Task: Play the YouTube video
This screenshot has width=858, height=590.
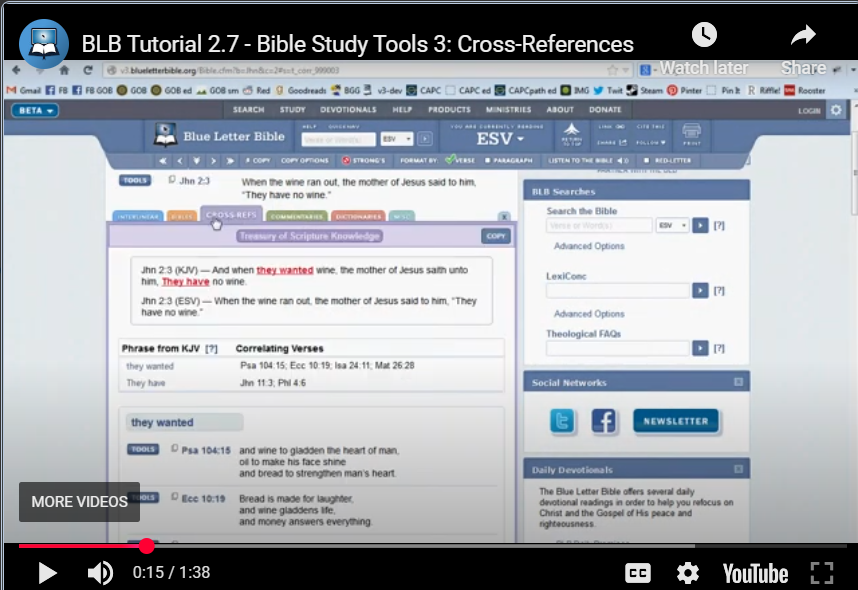Action: click(48, 573)
